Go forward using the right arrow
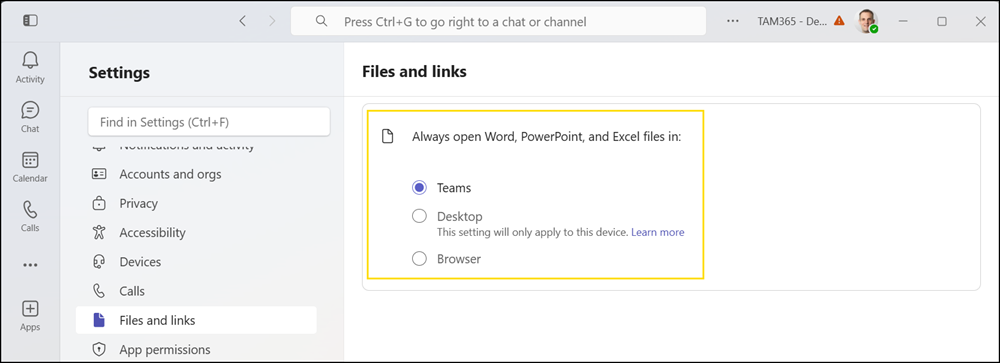Viewport: 1000px width, 363px height. click(x=272, y=21)
